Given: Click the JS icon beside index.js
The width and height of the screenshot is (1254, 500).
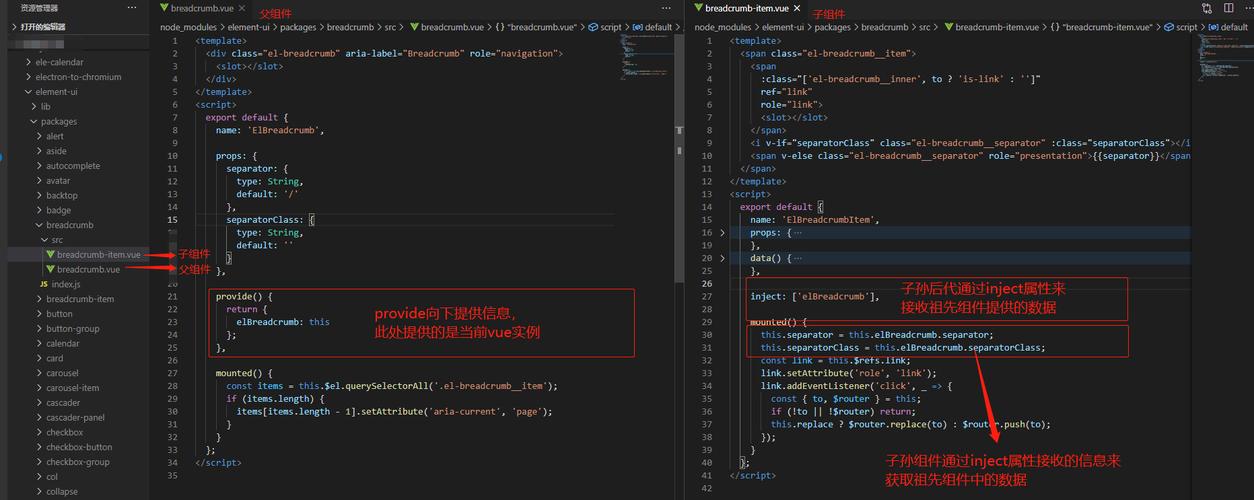Looking at the screenshot, I should pyautogui.click(x=43, y=284).
